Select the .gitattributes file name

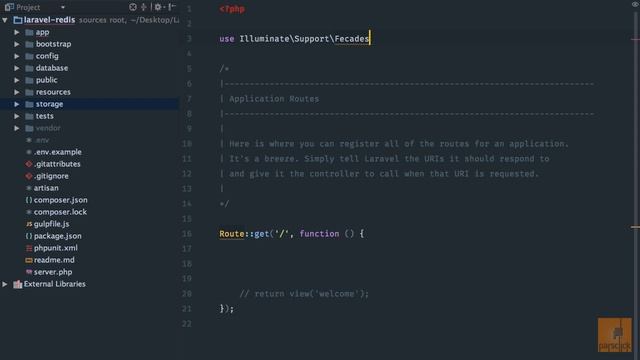(x=58, y=164)
